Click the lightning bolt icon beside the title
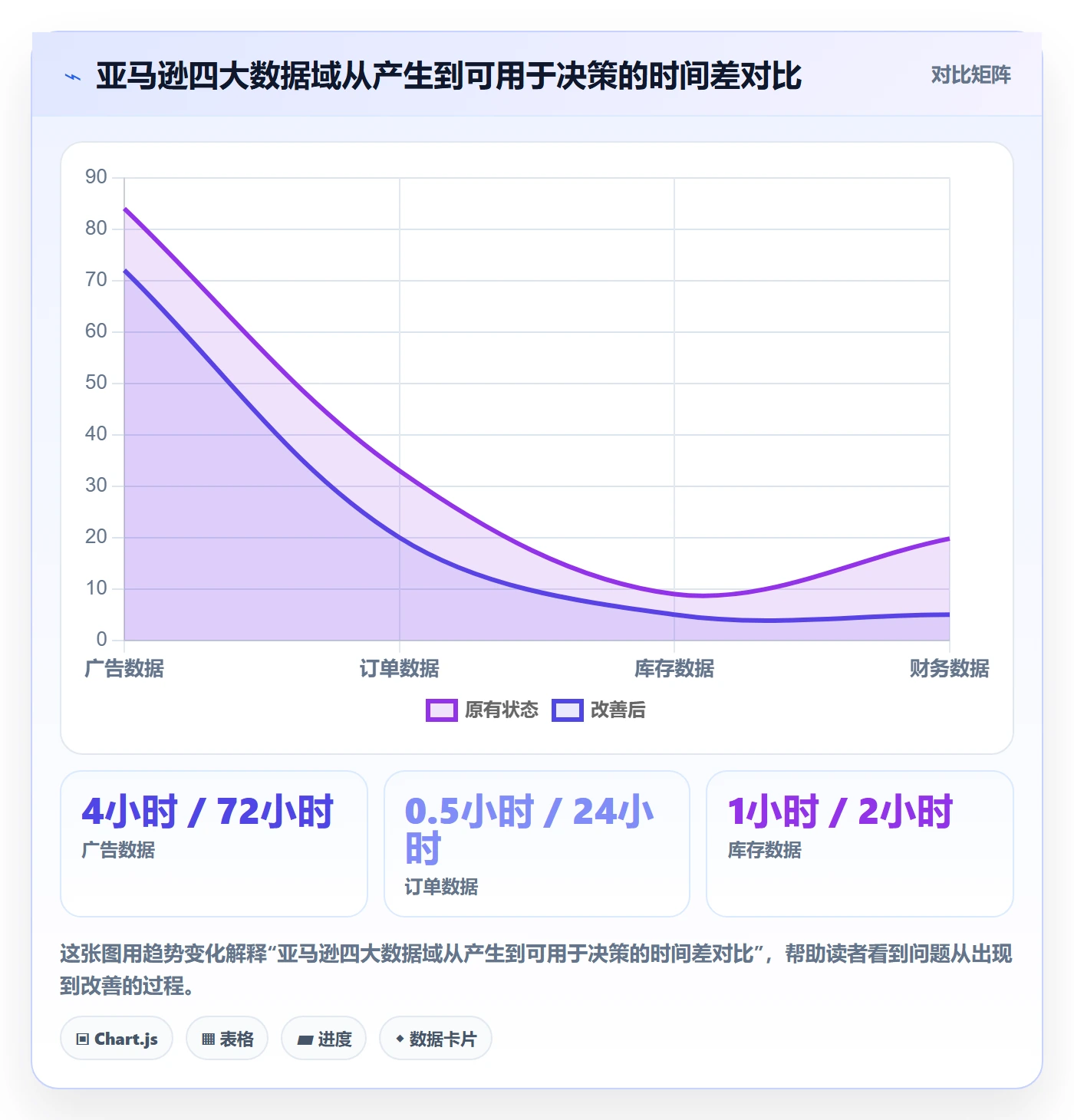1074x1120 pixels. click(x=73, y=77)
